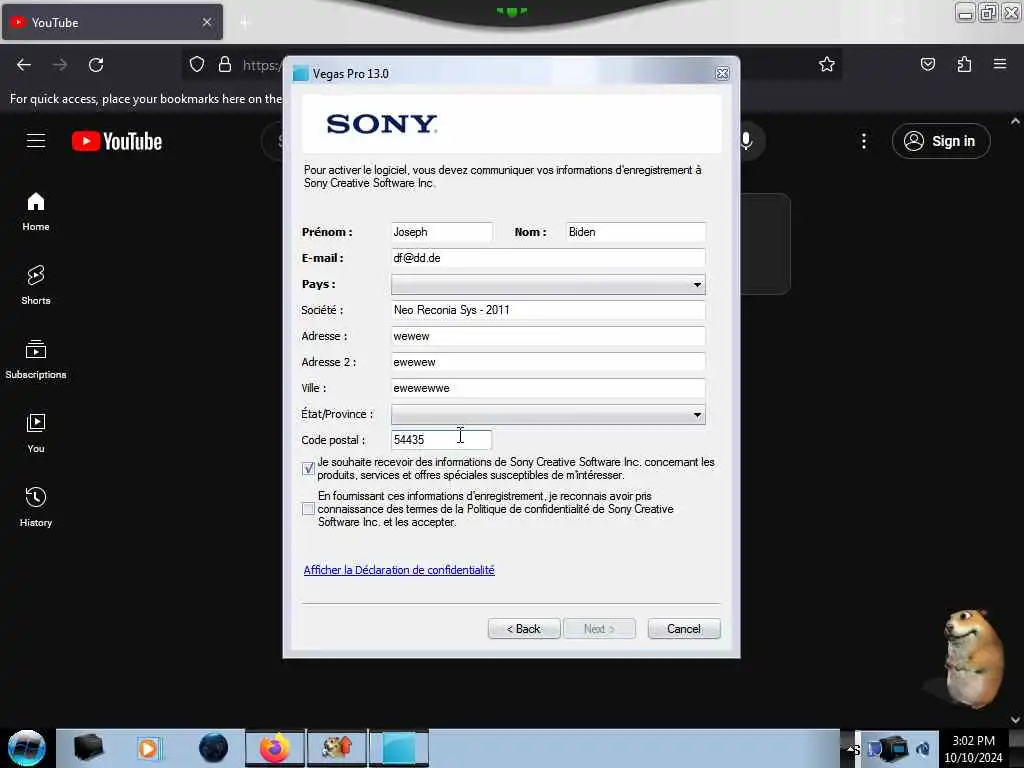Viewport: 1024px width, 768px height.
Task: Open the media player taskbar icon
Action: pos(148,748)
